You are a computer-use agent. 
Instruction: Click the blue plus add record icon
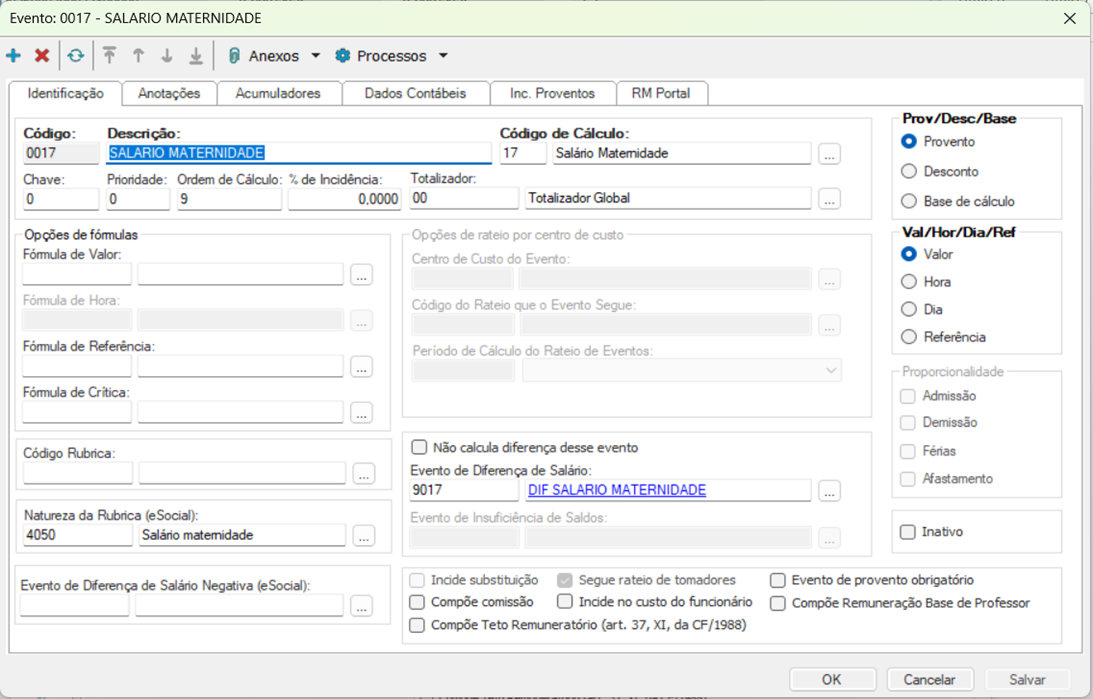coord(13,56)
